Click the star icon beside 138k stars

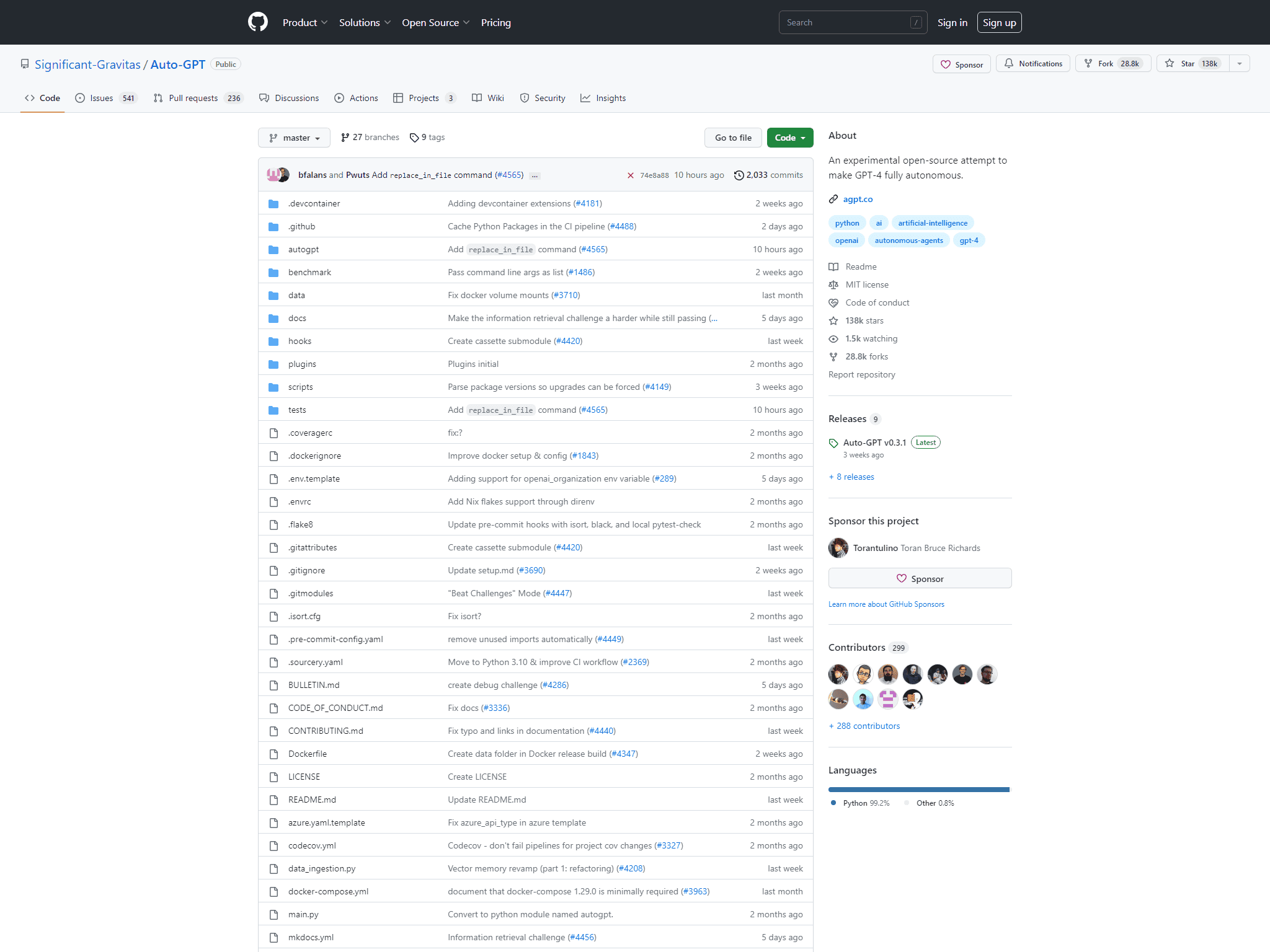[x=833, y=320]
